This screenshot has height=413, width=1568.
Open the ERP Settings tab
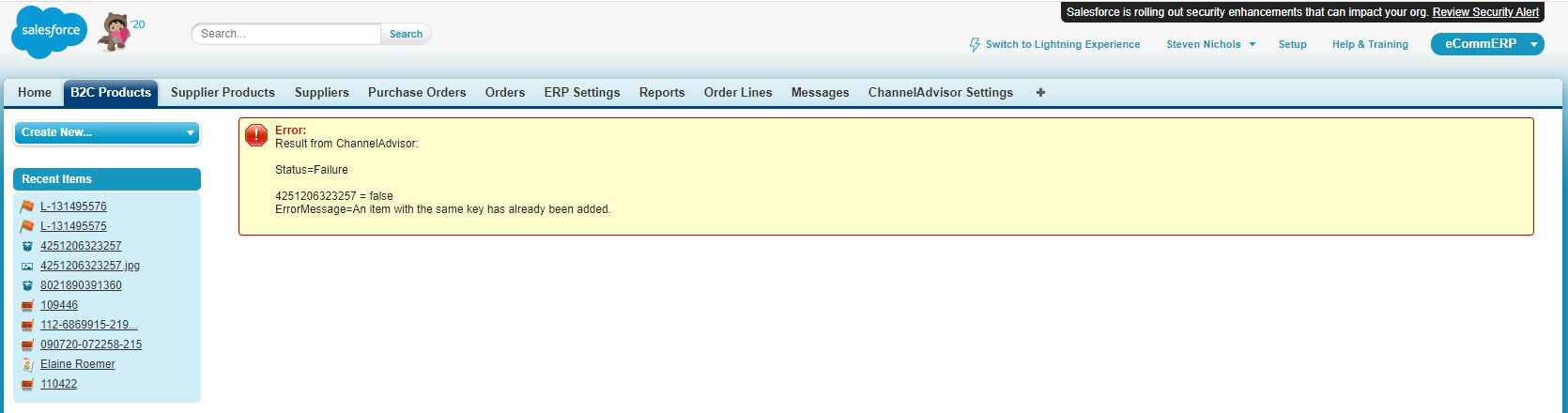tap(582, 92)
